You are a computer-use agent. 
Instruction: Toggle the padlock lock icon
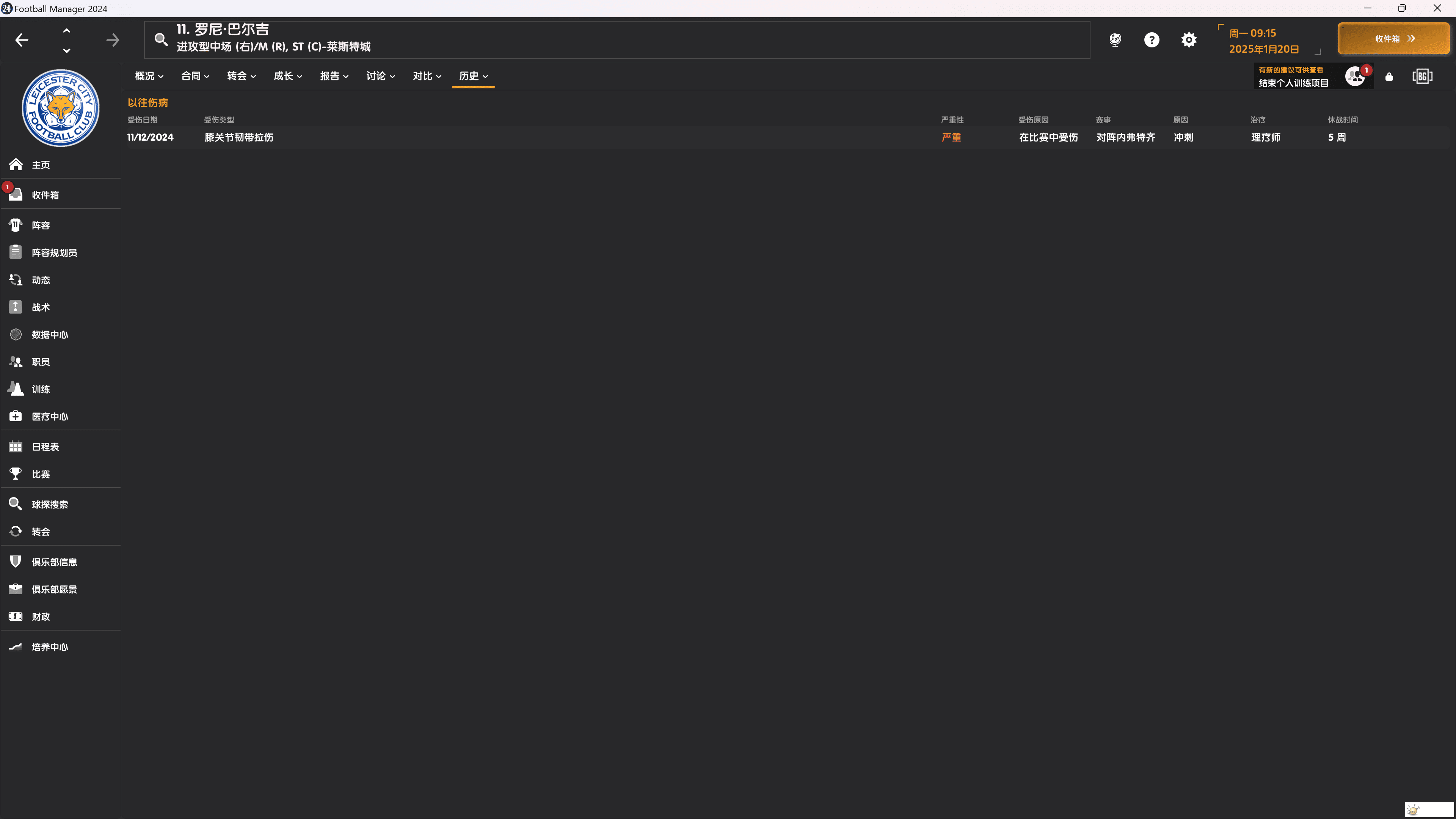pyautogui.click(x=1389, y=76)
